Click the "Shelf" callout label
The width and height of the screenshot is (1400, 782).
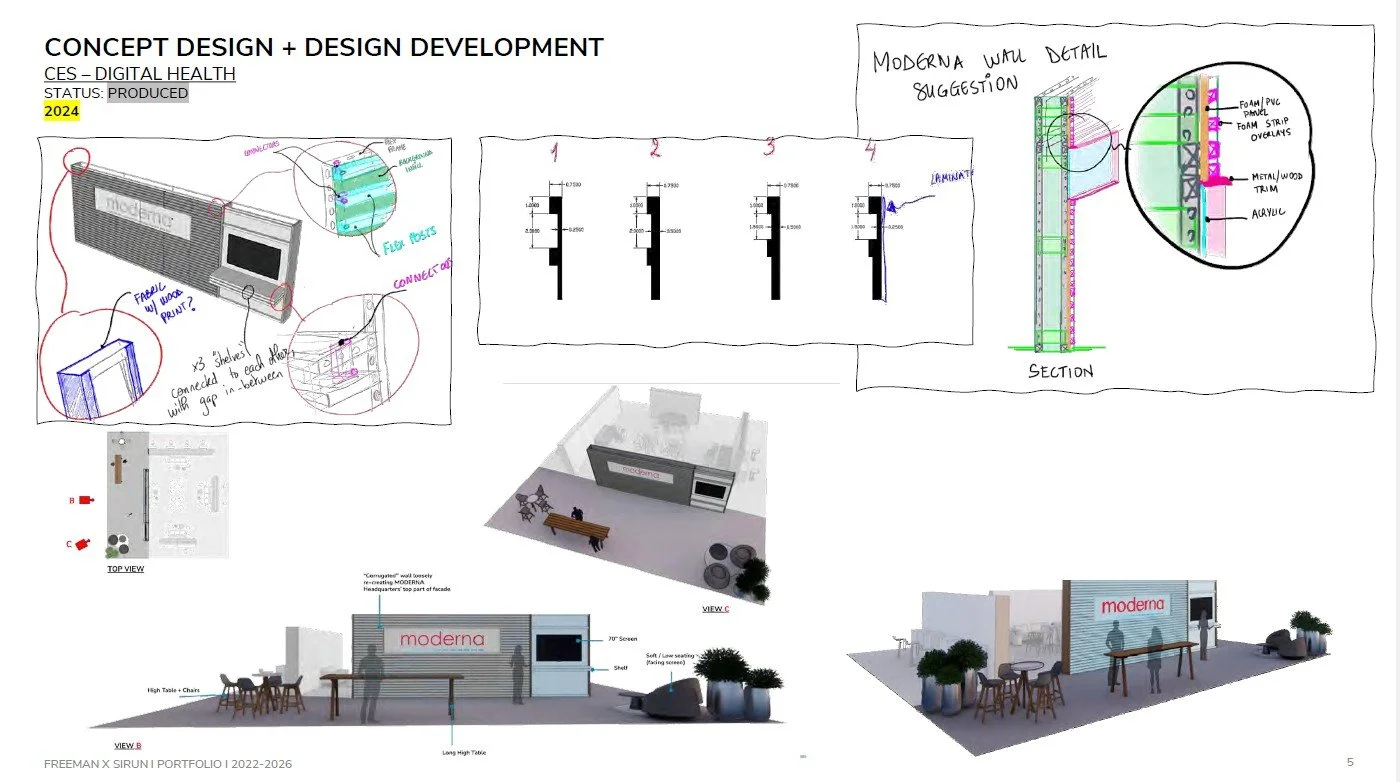point(620,670)
